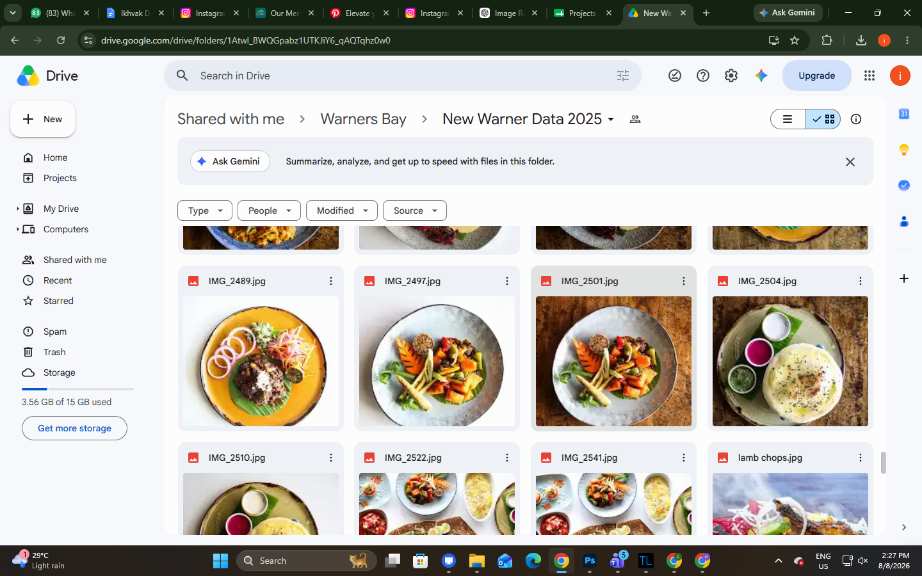Open Google apps grid launcher
This screenshot has height=576, width=922.
click(x=869, y=76)
